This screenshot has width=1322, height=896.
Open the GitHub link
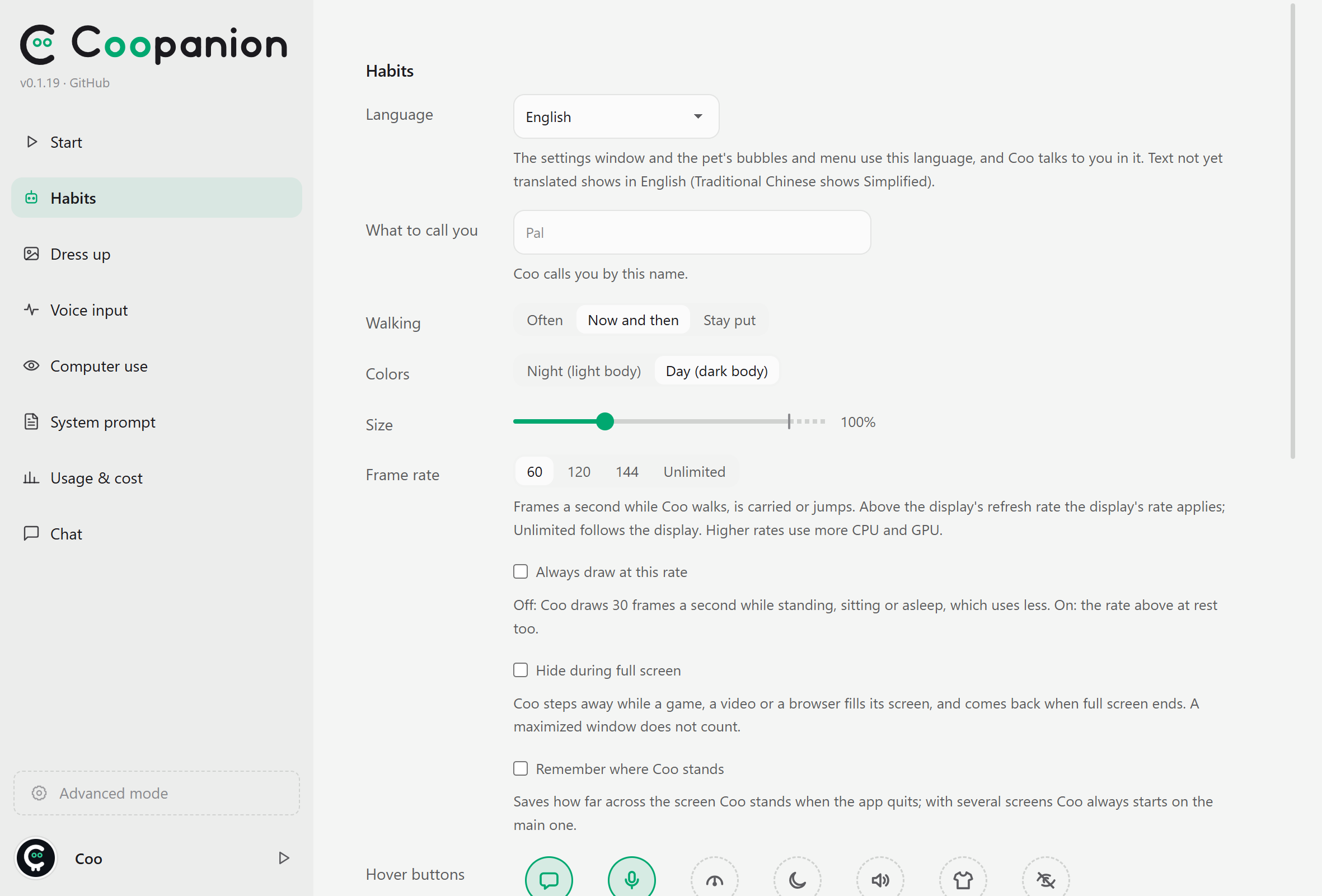pyautogui.click(x=90, y=83)
